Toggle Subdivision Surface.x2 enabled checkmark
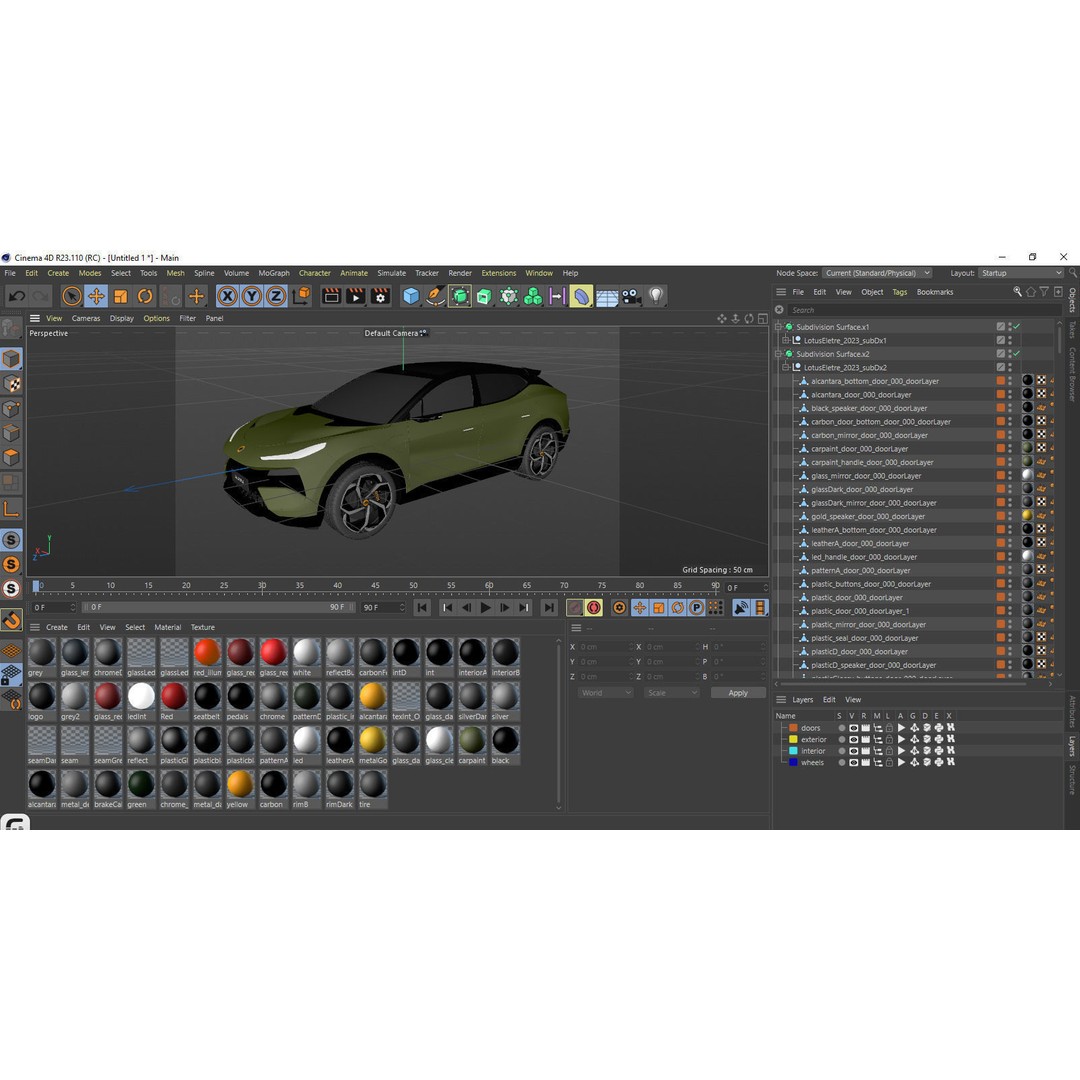Image resolution: width=1080 pixels, height=1080 pixels. (x=1017, y=353)
